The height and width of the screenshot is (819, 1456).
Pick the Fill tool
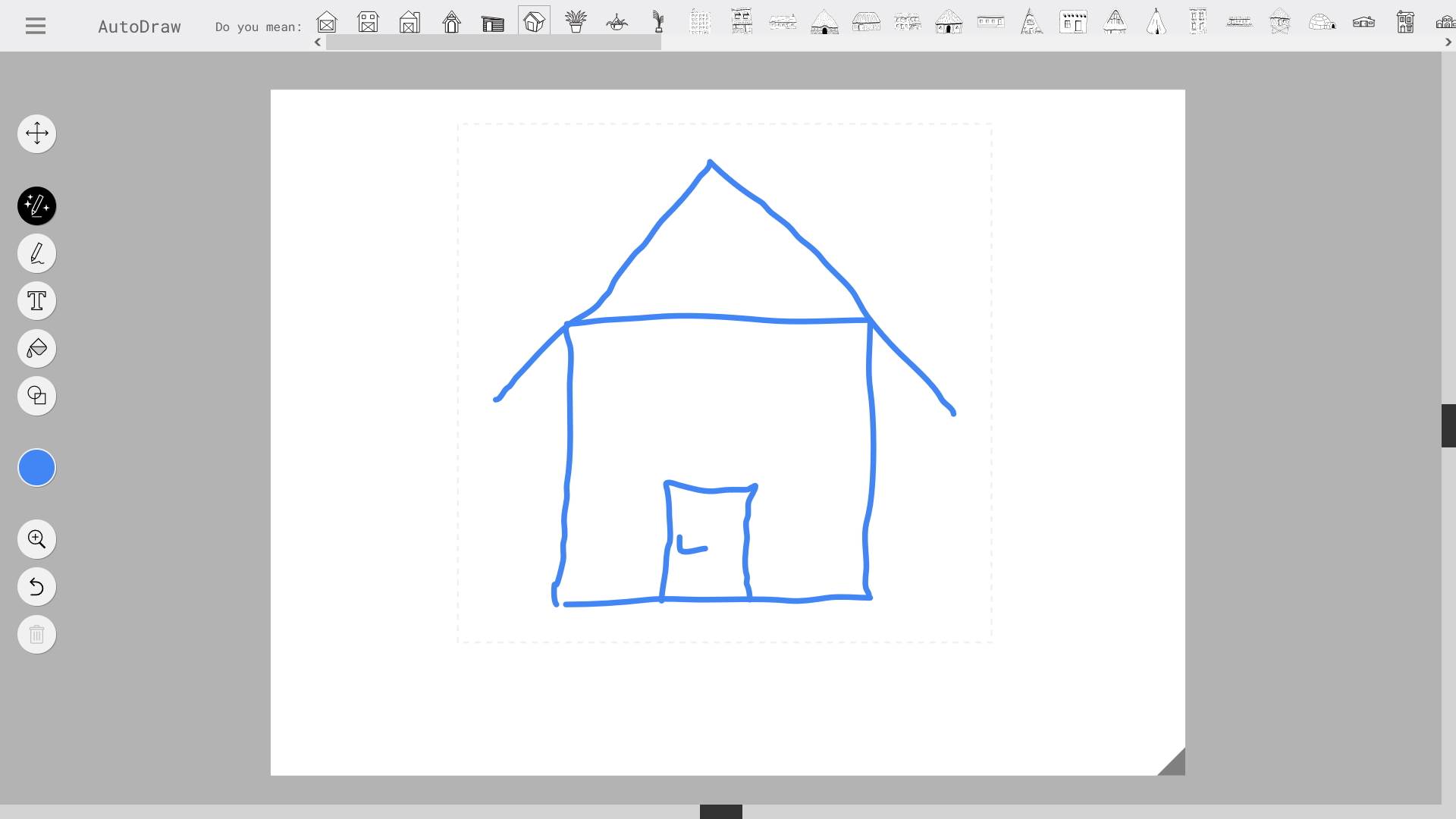pos(36,348)
